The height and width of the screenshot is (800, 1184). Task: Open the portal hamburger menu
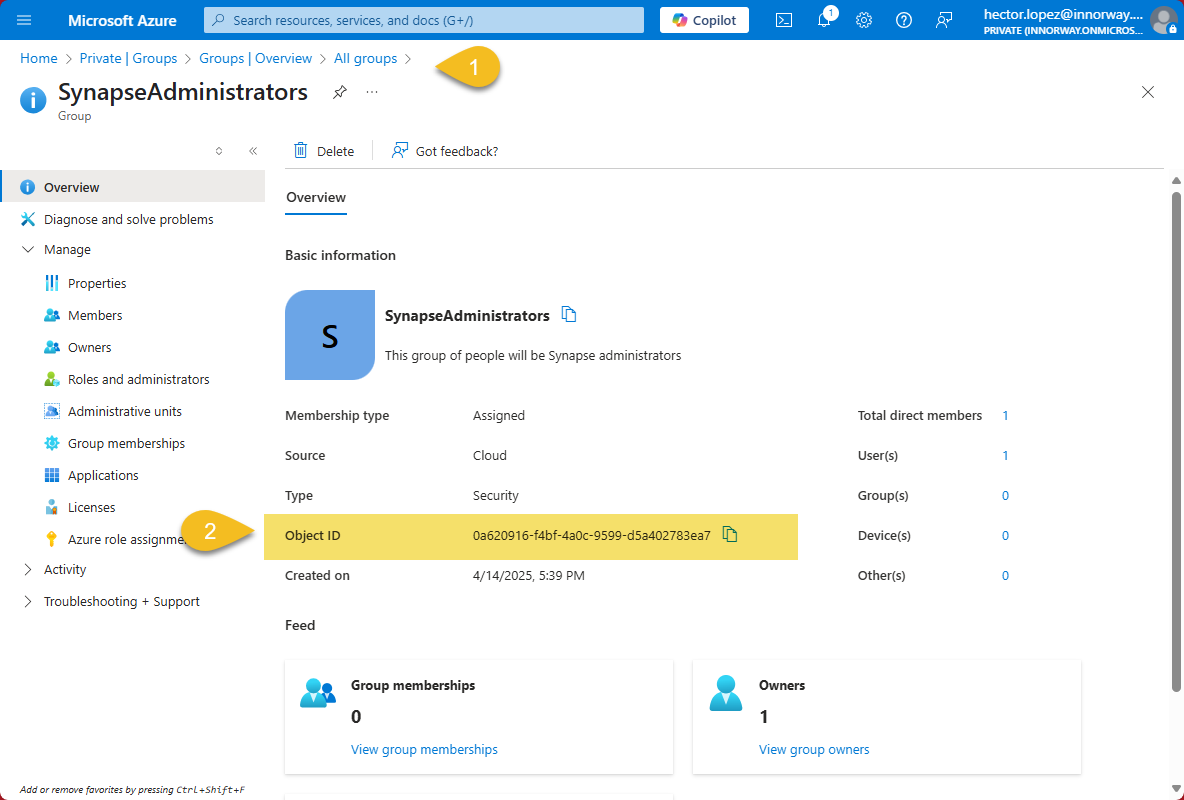pos(23,19)
